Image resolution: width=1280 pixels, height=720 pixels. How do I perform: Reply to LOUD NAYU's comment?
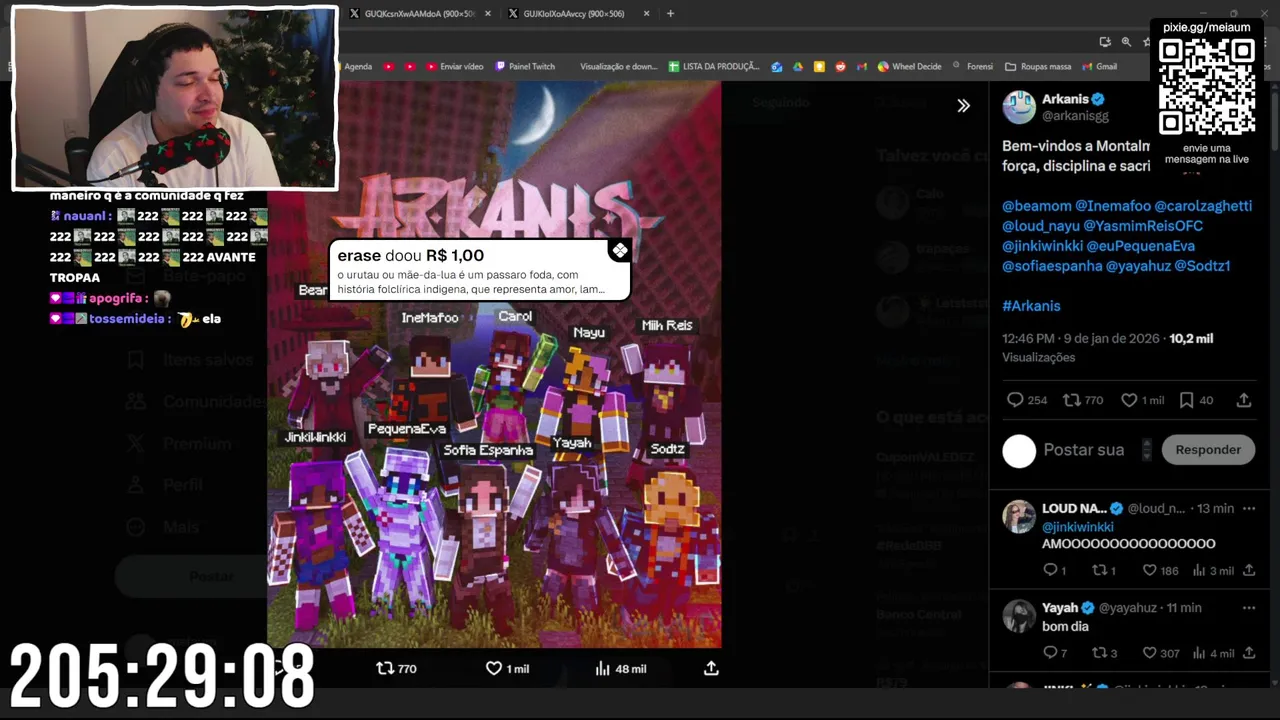(1050, 570)
